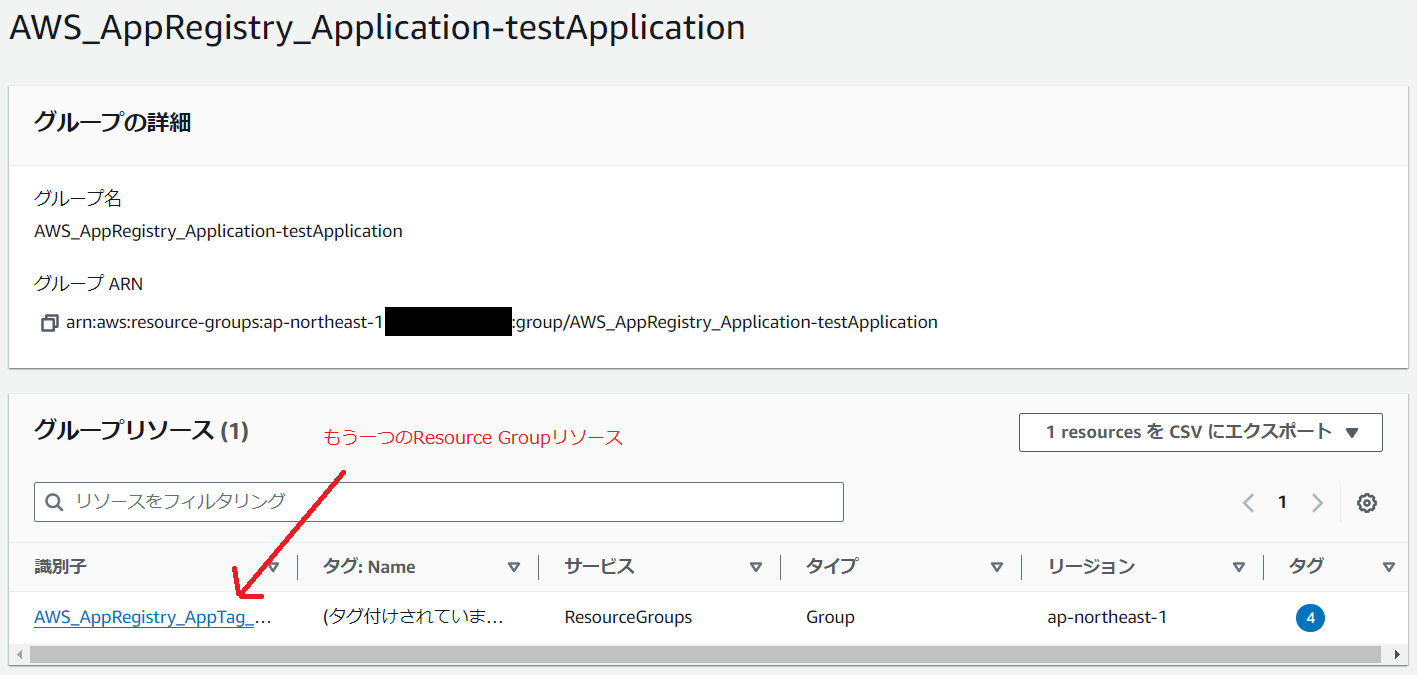The image size is (1417, 675).
Task: Sort by タグ: Name column
Action: click(514, 567)
